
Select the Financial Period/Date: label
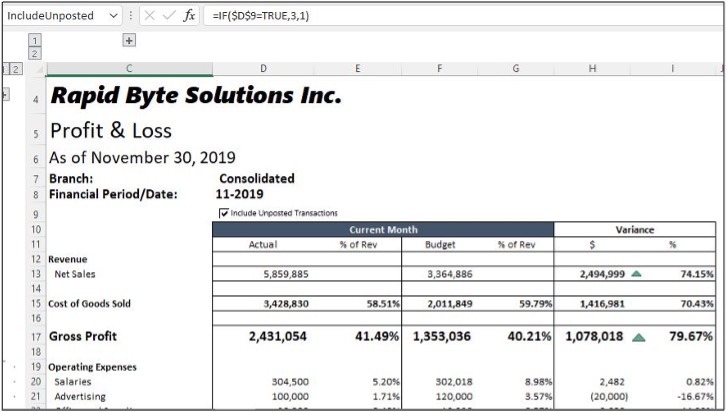[x=113, y=194]
